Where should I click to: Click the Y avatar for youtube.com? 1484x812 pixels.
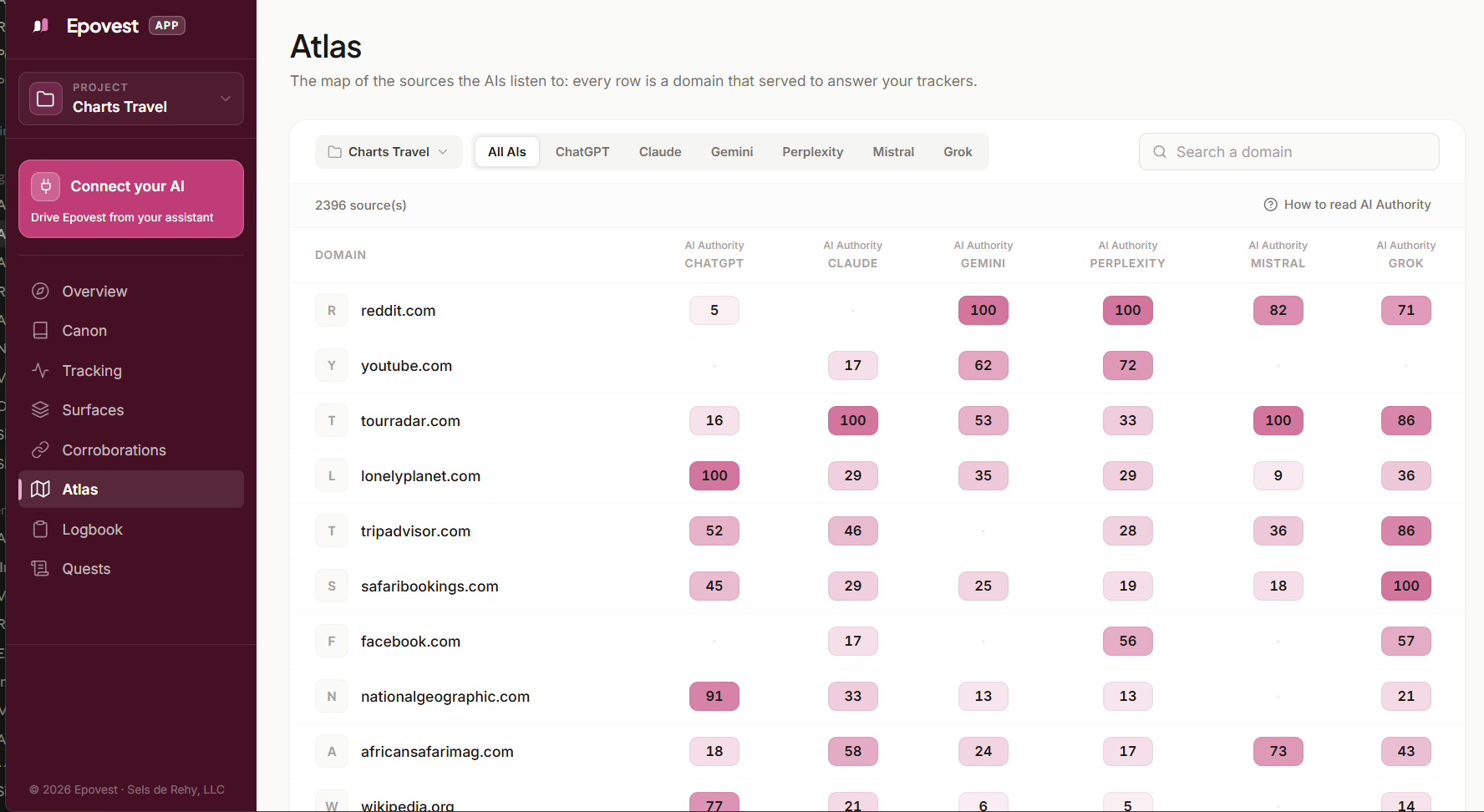pos(332,366)
